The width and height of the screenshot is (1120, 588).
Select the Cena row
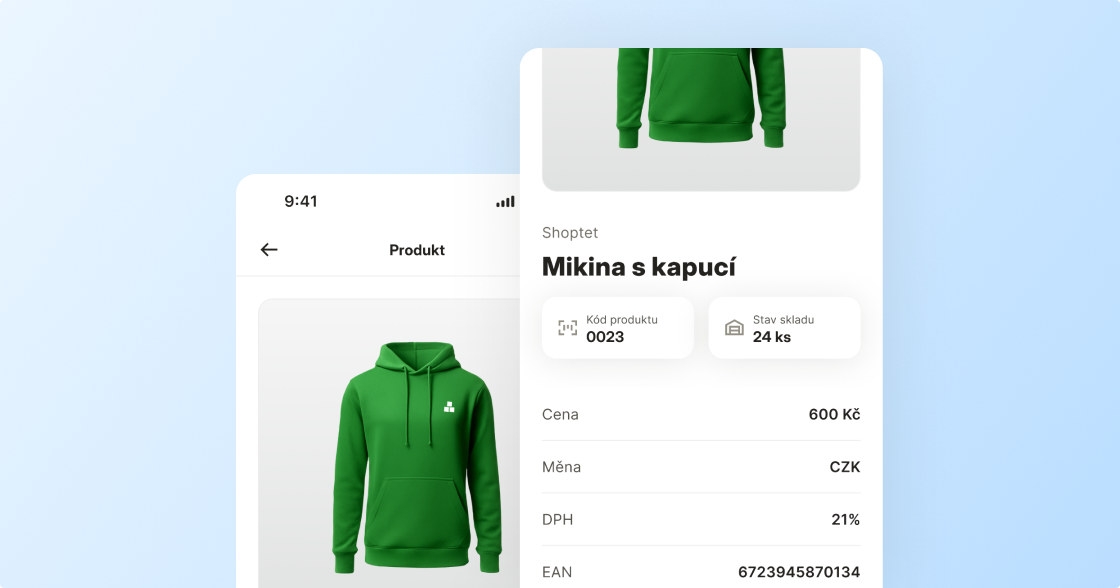[701, 414]
